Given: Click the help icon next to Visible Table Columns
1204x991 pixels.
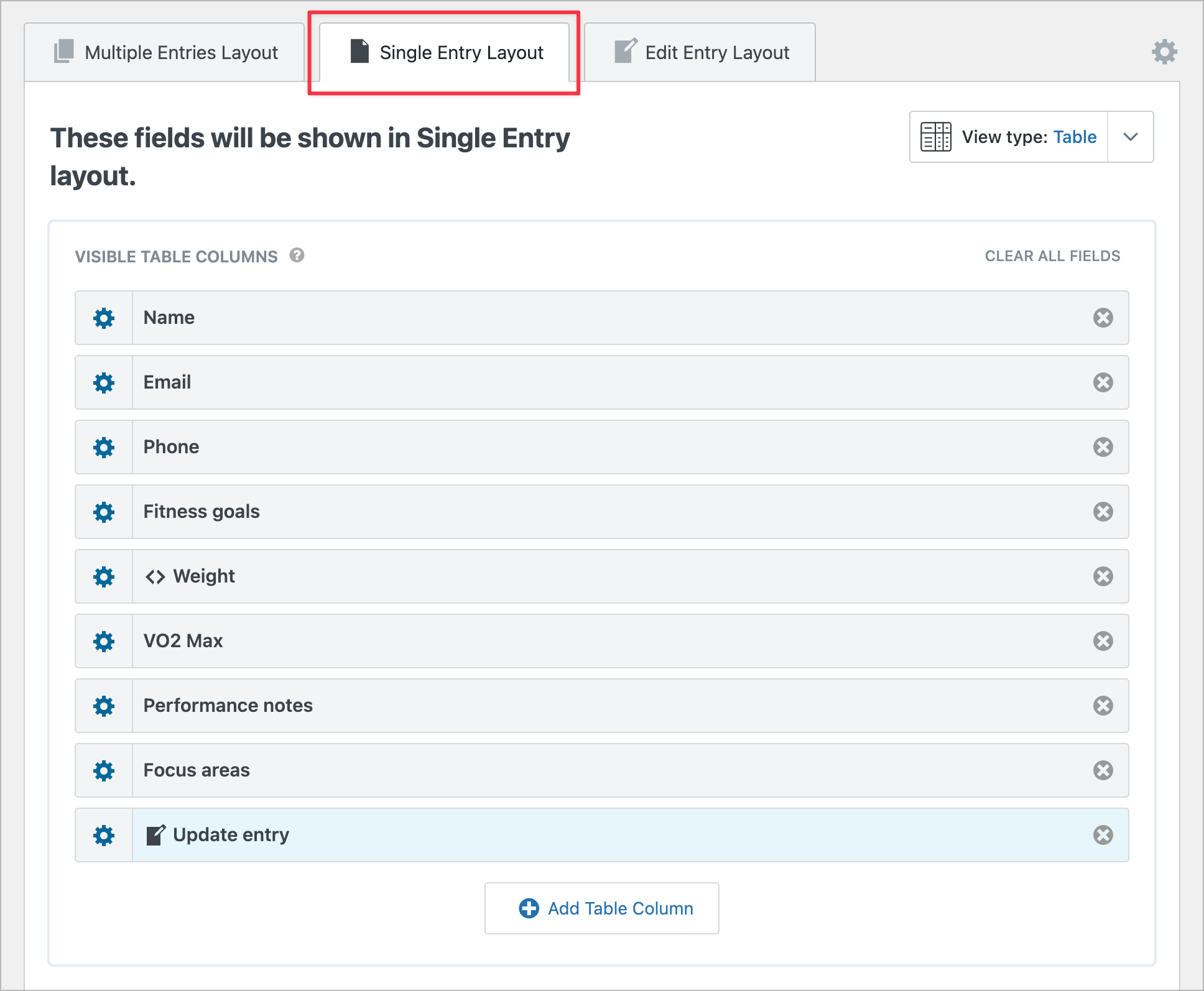Looking at the screenshot, I should click(297, 255).
